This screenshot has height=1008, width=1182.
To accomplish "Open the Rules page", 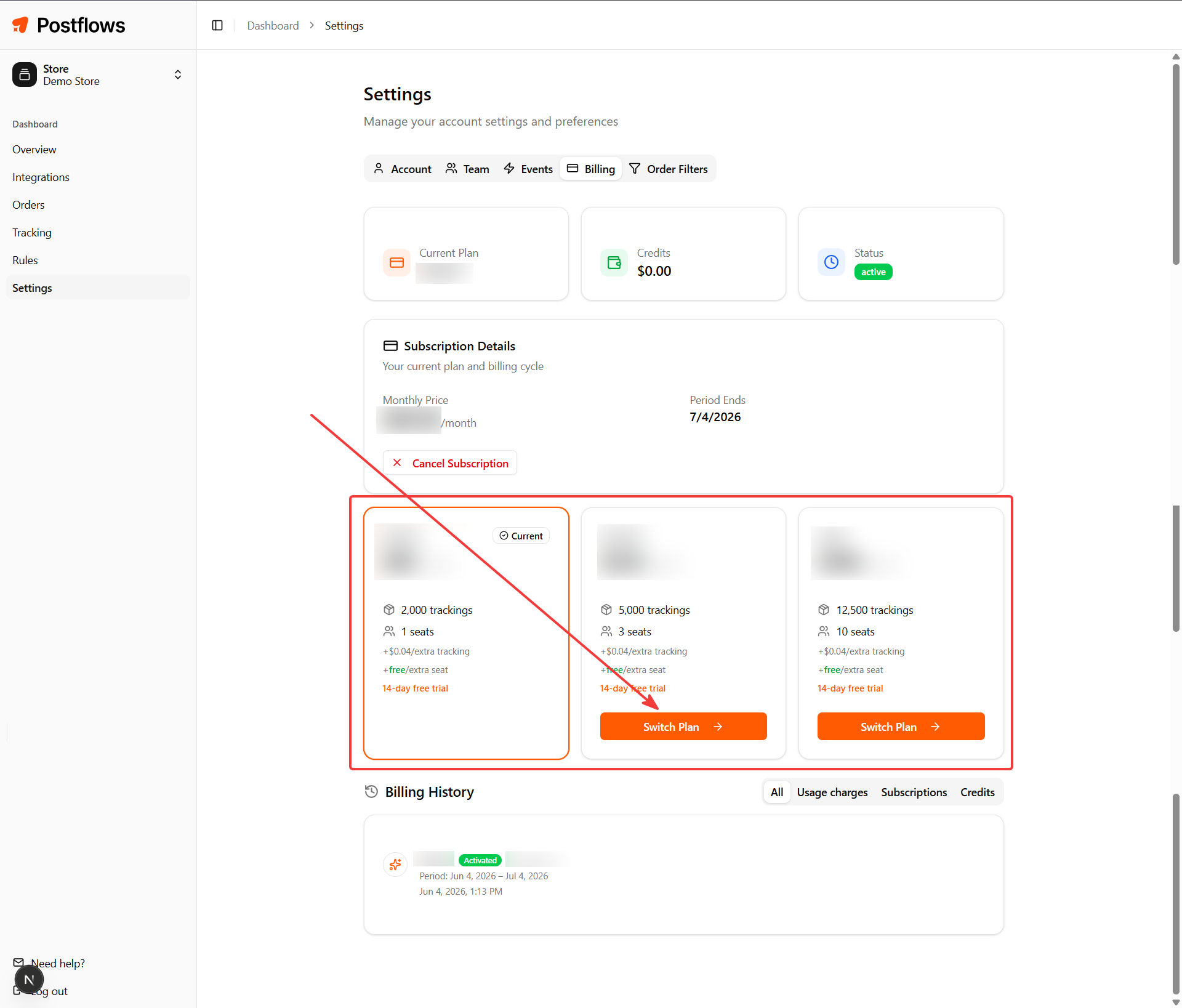I will click(x=25, y=260).
